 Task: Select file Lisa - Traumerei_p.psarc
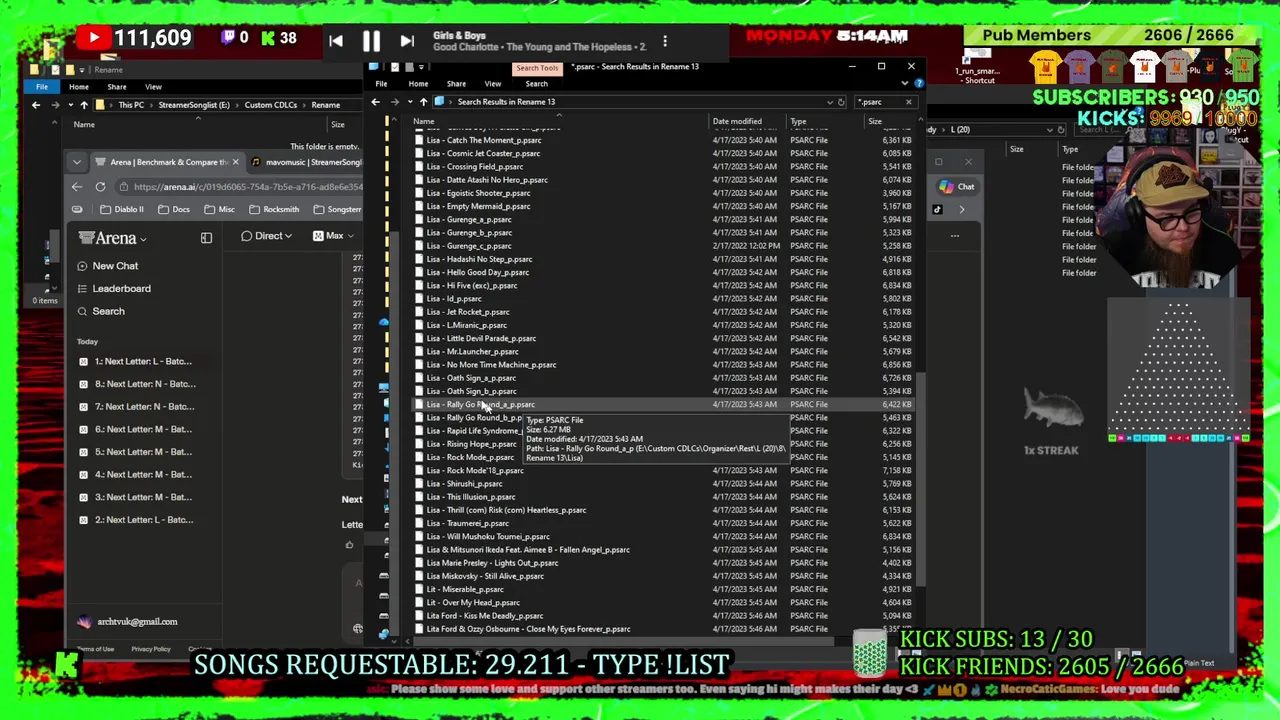point(468,523)
